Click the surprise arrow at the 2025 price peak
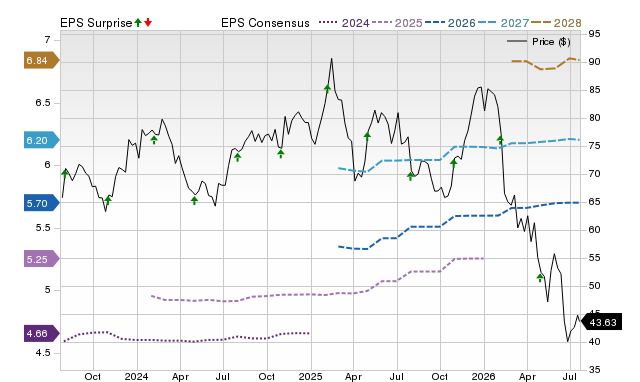This screenshot has width=640, height=382. coord(327,89)
